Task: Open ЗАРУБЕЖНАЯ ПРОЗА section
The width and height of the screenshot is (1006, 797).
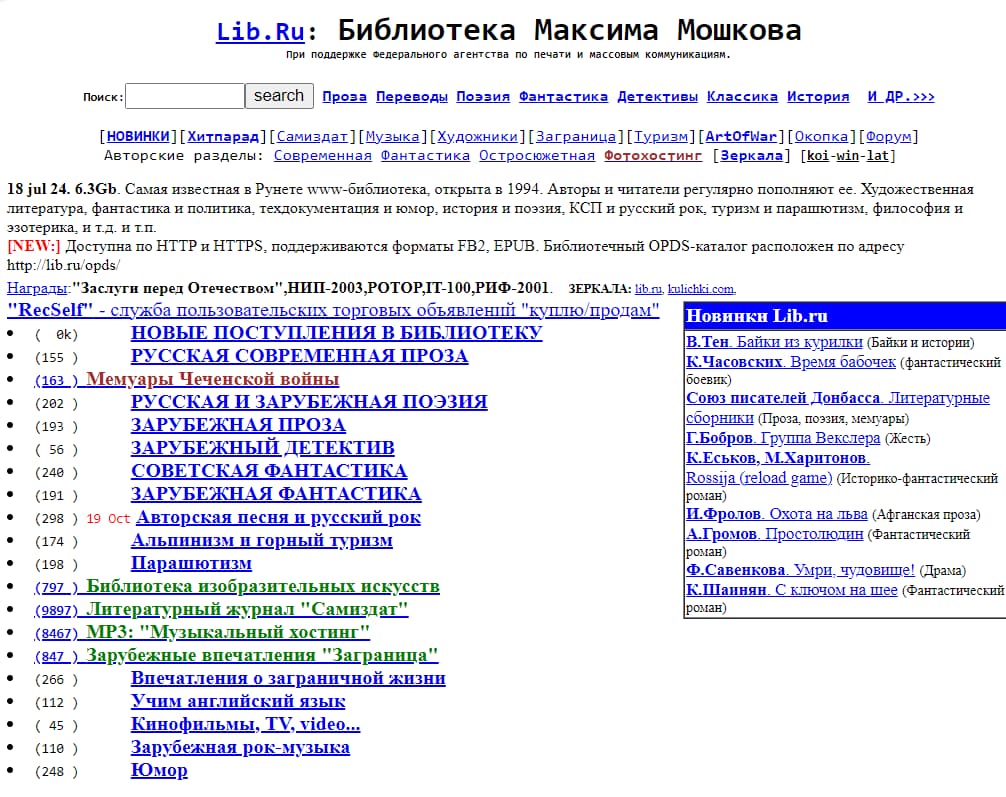Action: [238, 425]
